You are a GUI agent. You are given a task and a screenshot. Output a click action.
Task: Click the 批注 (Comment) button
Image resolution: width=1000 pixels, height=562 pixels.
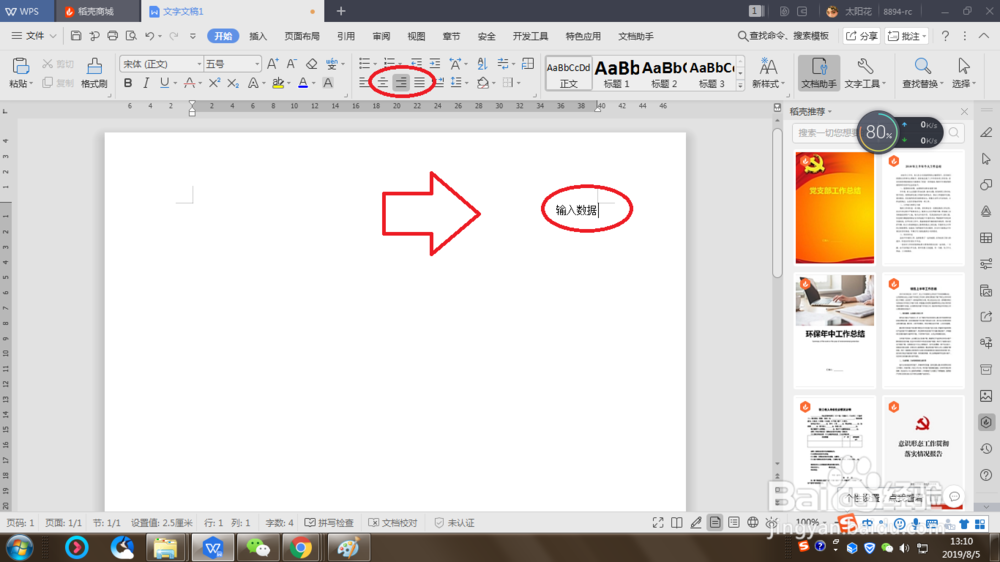[906, 36]
